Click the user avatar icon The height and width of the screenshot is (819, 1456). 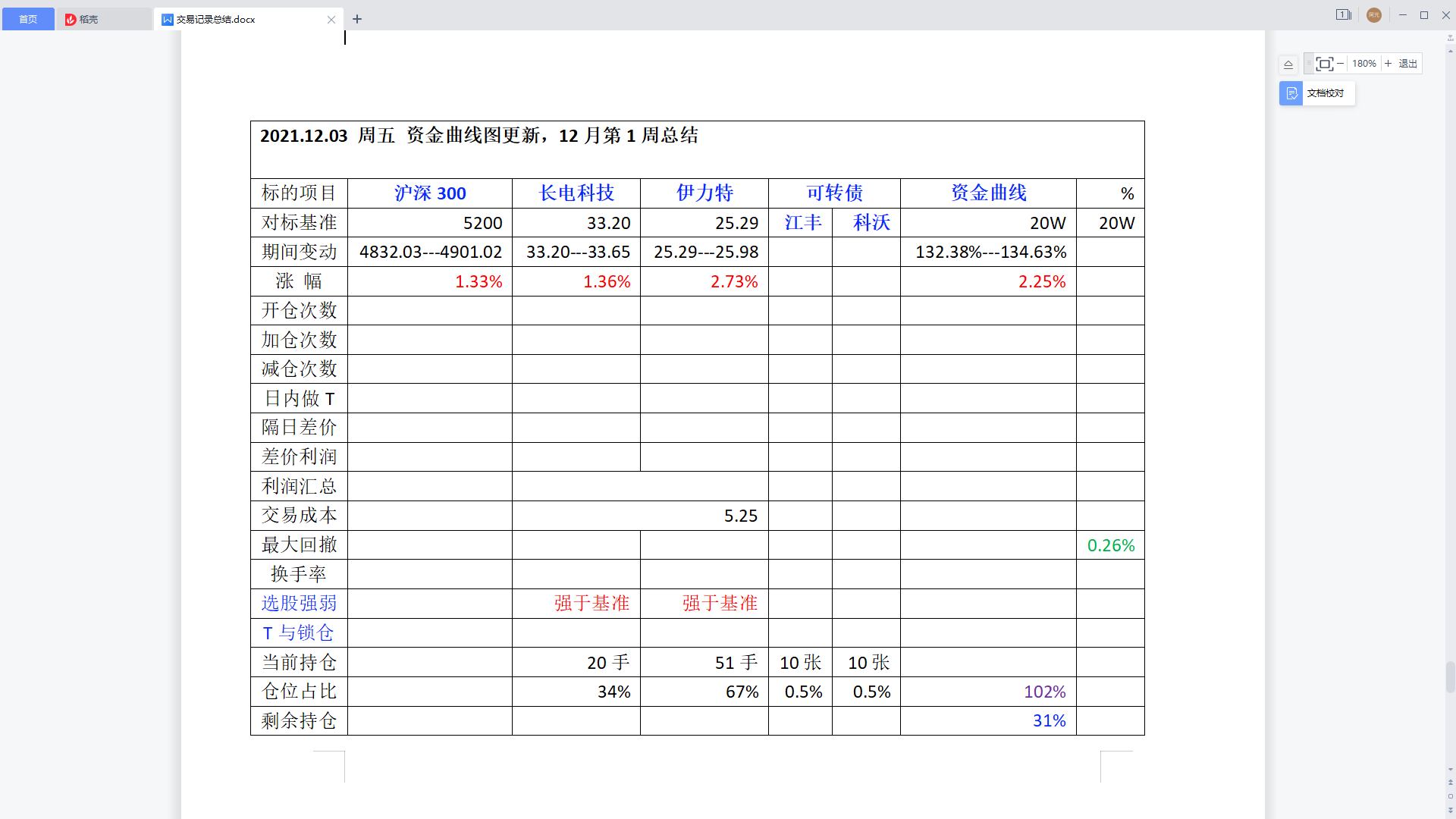(x=1373, y=15)
